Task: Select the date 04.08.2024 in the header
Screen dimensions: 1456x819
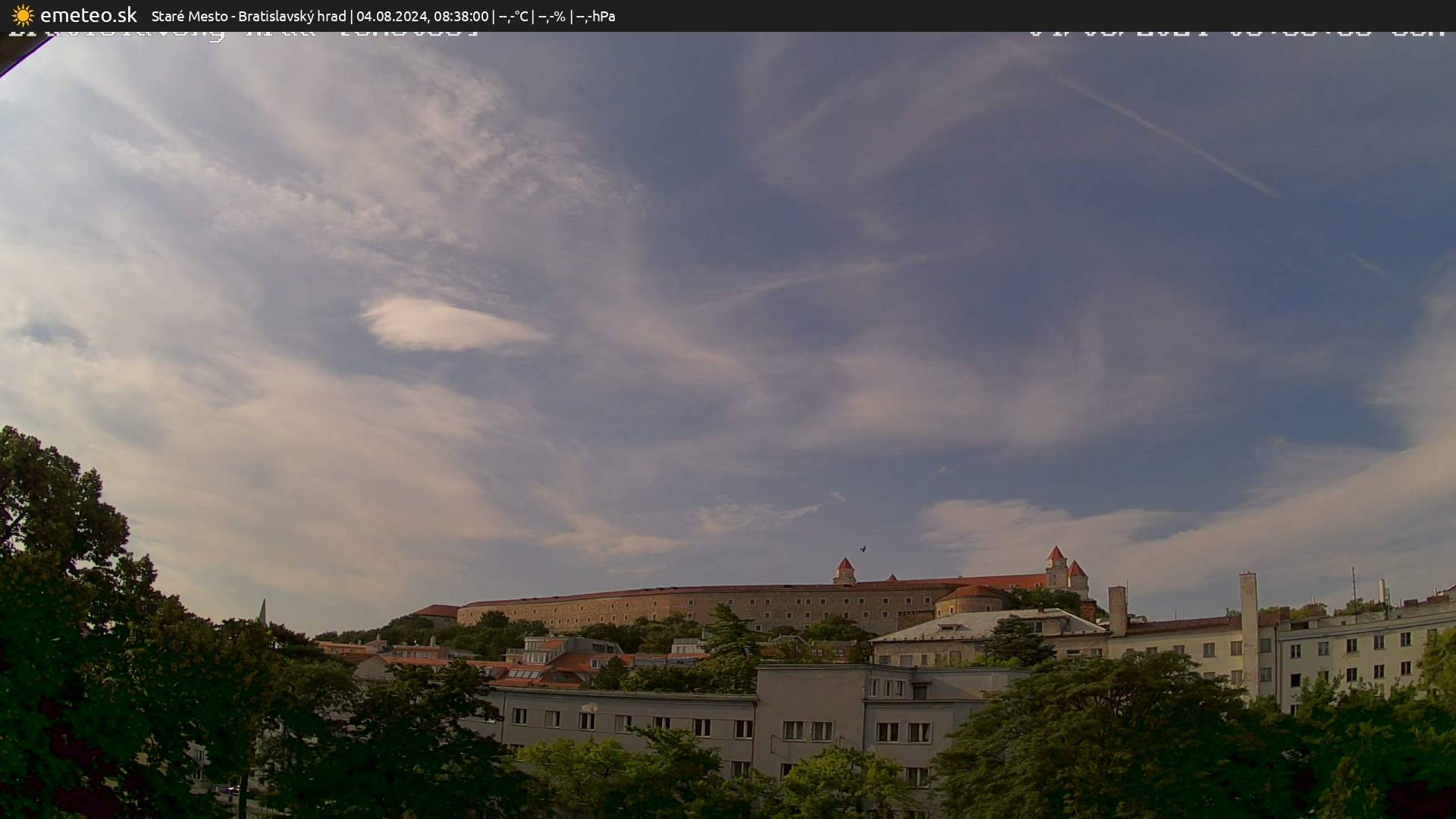Action: (x=392, y=15)
